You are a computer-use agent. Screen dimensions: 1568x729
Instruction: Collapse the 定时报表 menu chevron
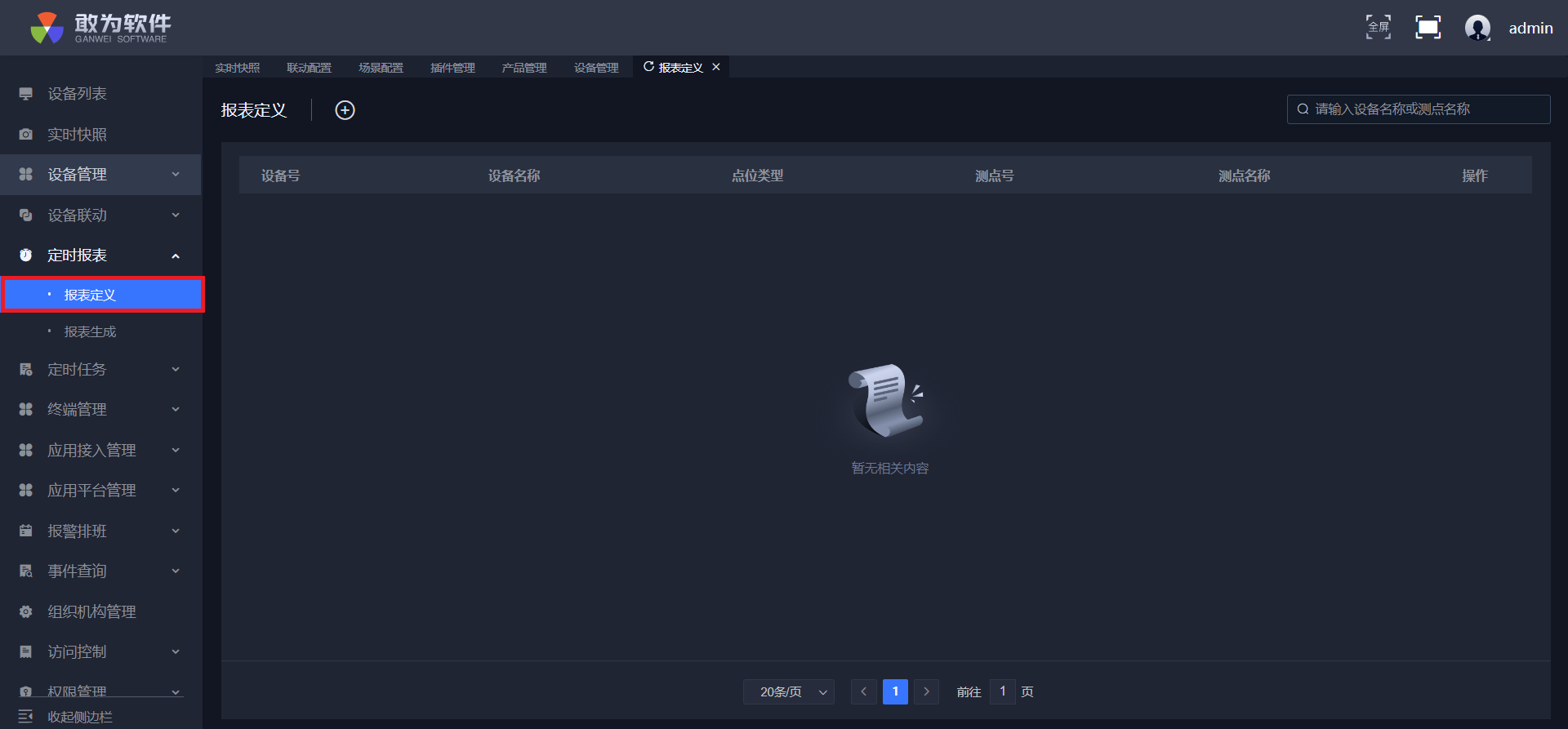[x=176, y=256]
